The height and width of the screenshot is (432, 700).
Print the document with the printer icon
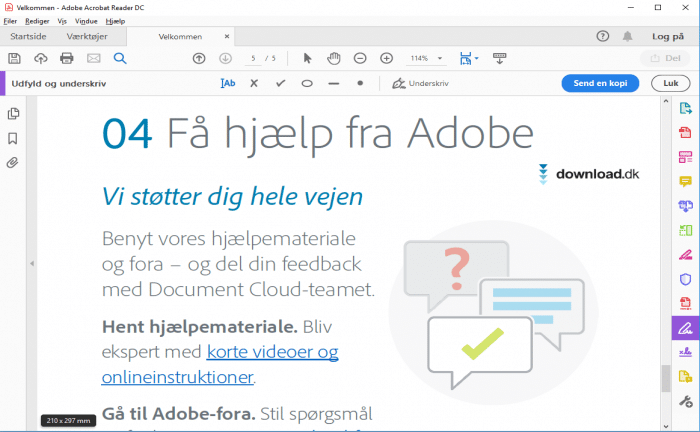[67, 58]
